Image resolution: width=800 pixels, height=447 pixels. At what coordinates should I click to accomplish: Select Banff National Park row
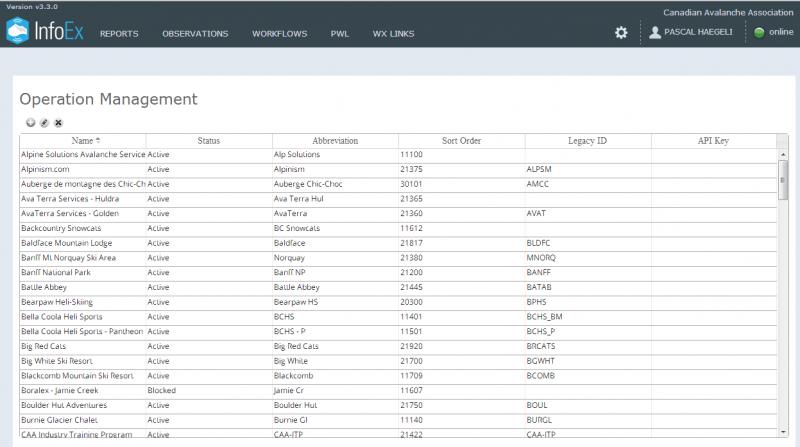pos(398,273)
